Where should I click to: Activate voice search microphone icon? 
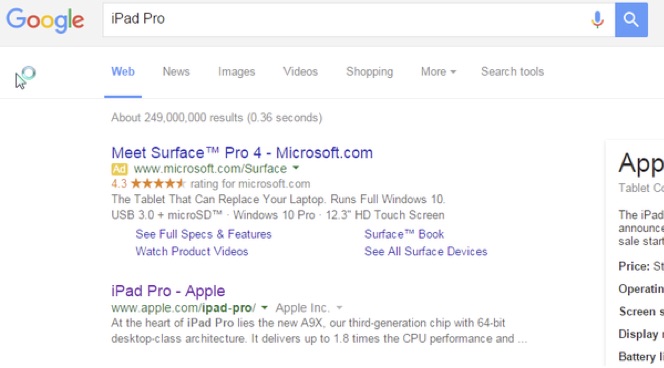coord(597,19)
